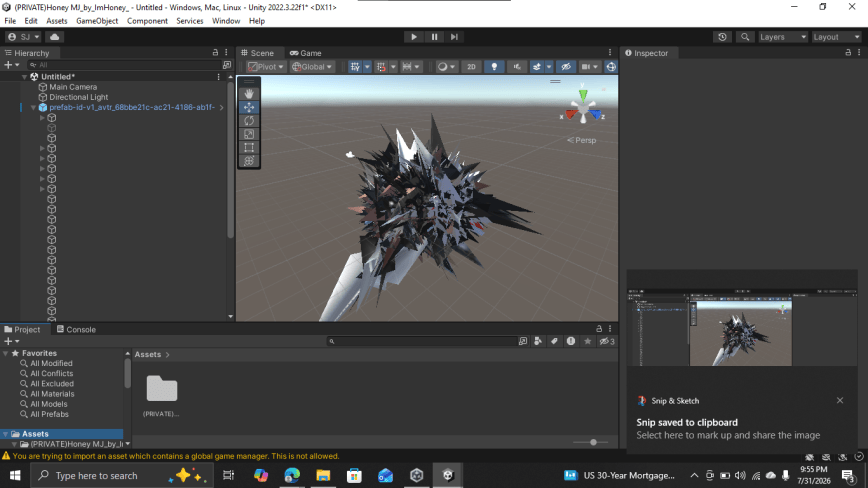Adjust the asset icon size slider
The width and height of the screenshot is (868, 488).
[x=593, y=442]
